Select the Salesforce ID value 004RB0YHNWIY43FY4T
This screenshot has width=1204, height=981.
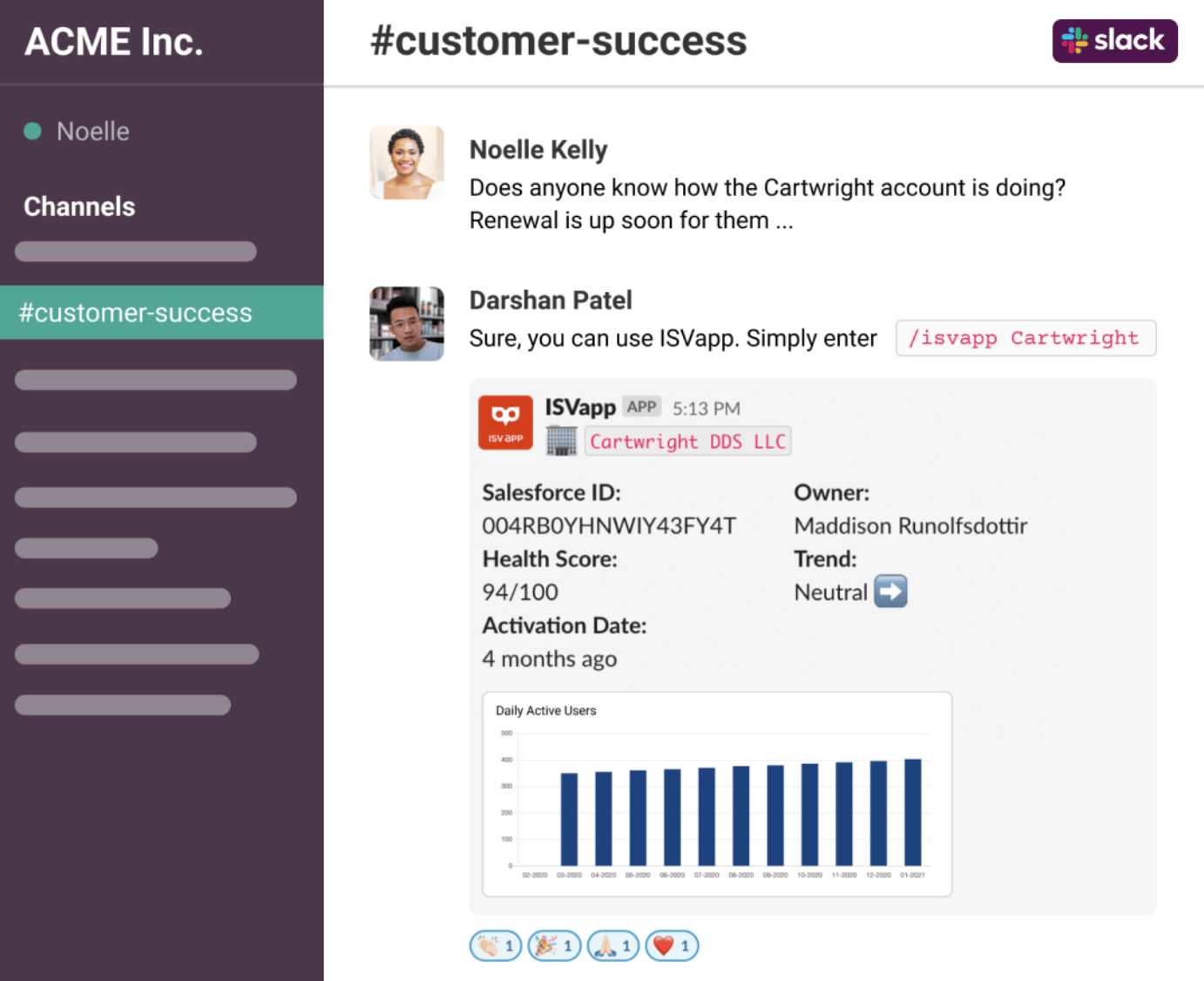tap(609, 526)
